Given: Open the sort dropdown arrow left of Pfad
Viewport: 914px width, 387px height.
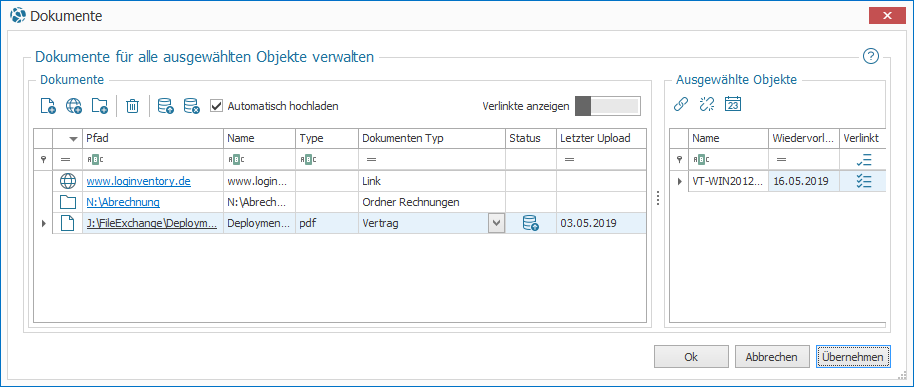Looking at the screenshot, I should (x=73, y=139).
